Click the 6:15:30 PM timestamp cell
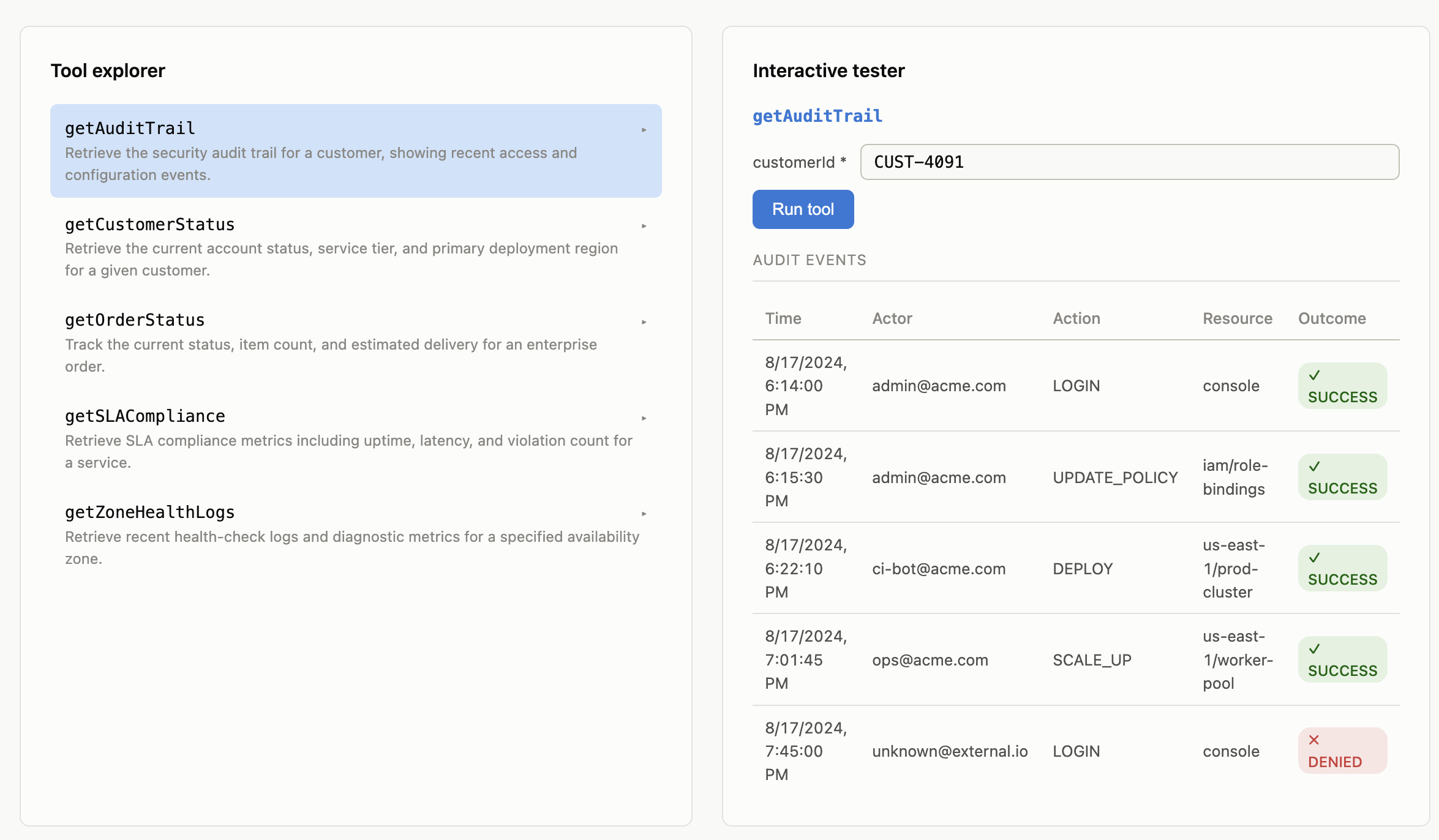Image resolution: width=1439 pixels, height=840 pixels. [x=806, y=477]
